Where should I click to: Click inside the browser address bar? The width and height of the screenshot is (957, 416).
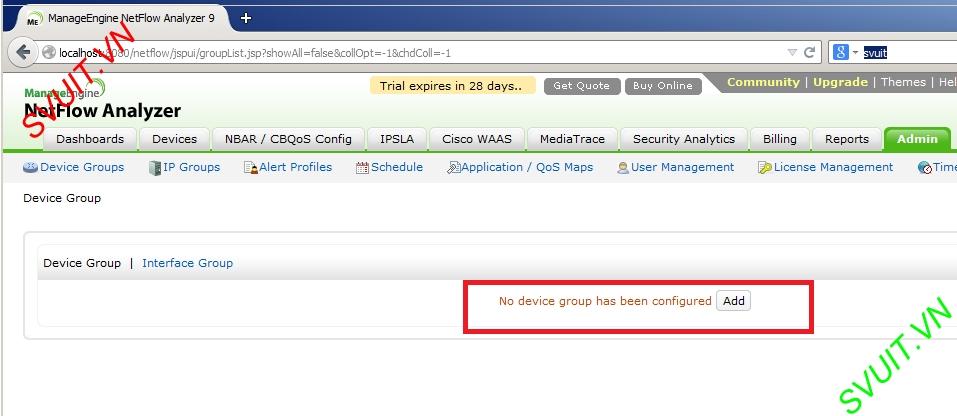415,52
